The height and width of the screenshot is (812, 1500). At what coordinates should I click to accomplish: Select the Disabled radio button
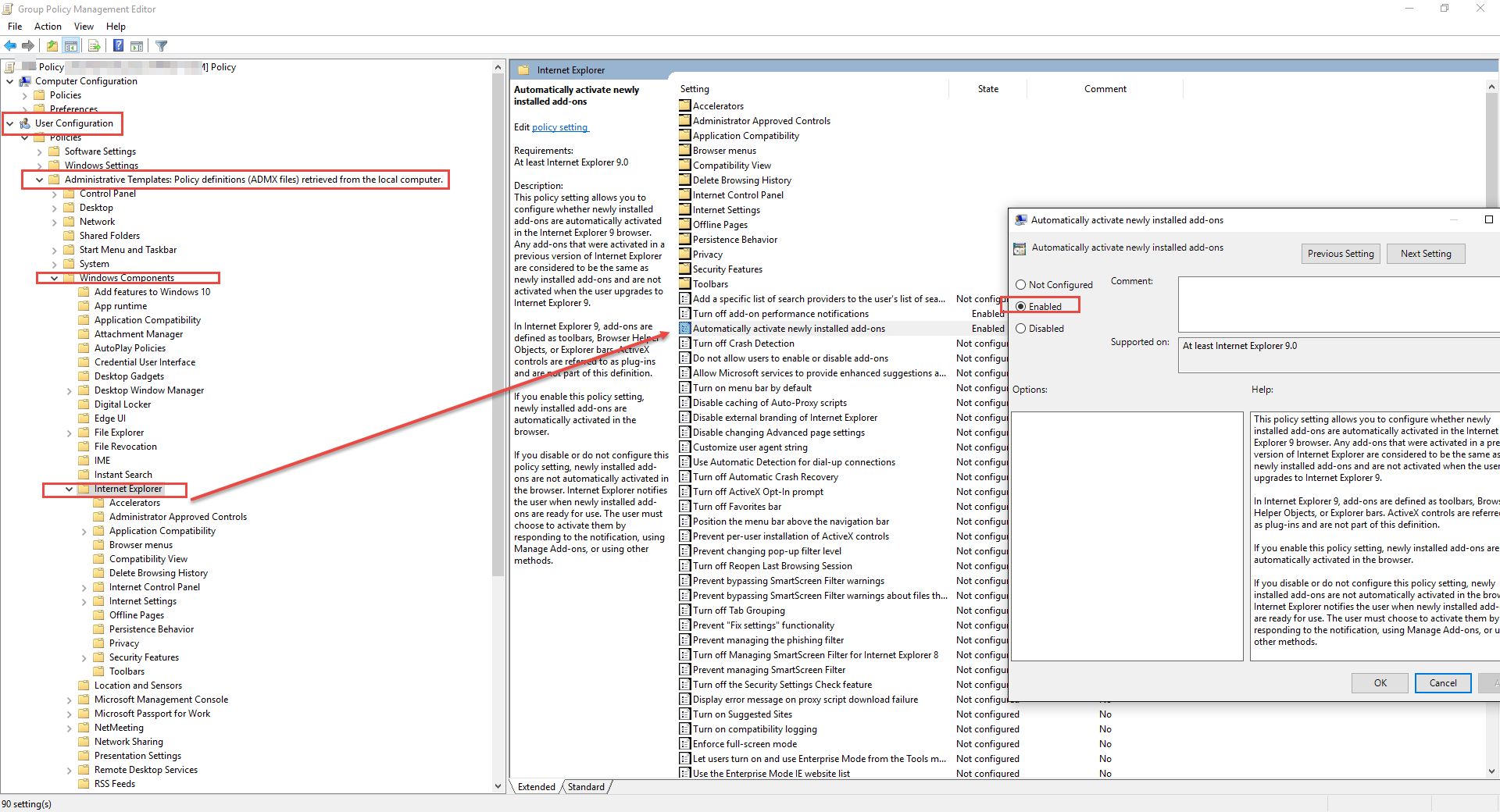[1020, 328]
